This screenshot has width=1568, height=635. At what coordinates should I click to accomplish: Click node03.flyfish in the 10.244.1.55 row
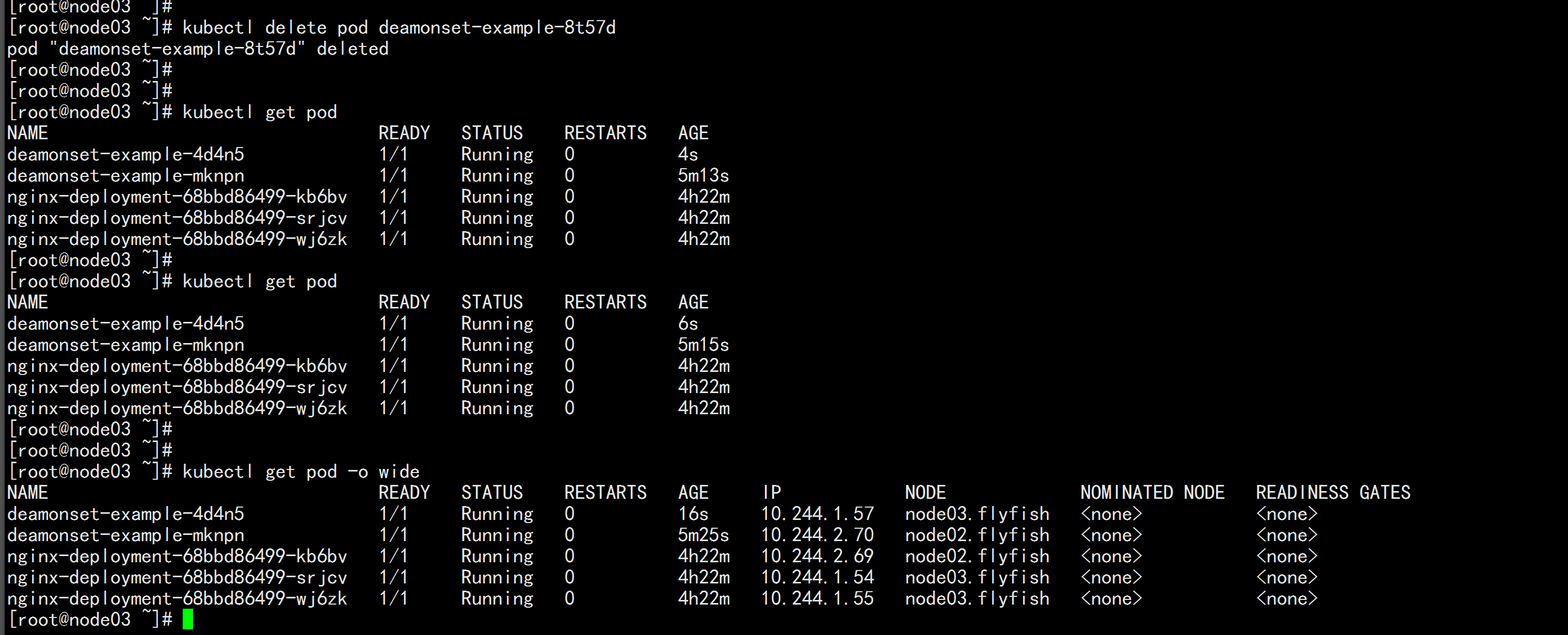pos(977,598)
